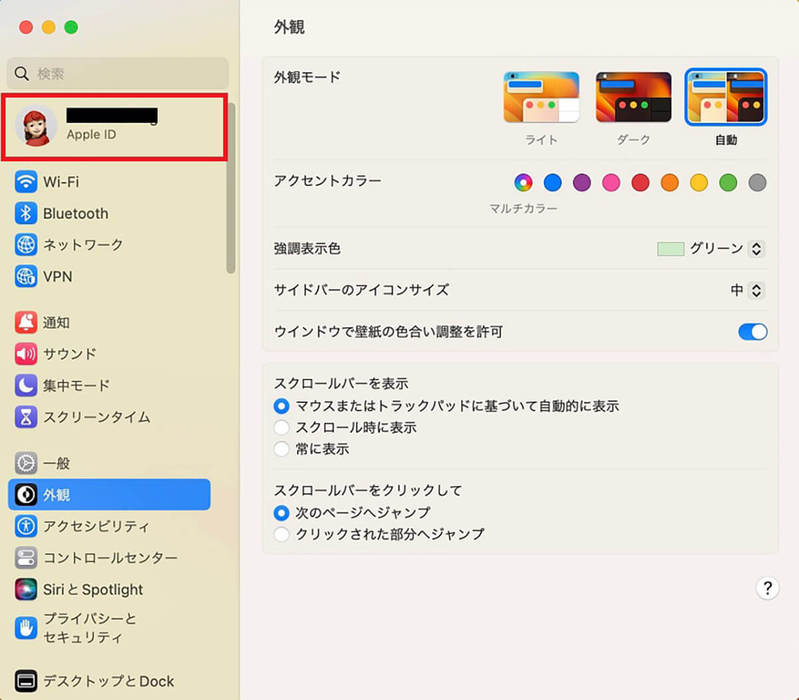Pick the yellow accent color
The image size is (799, 700).
tap(699, 182)
